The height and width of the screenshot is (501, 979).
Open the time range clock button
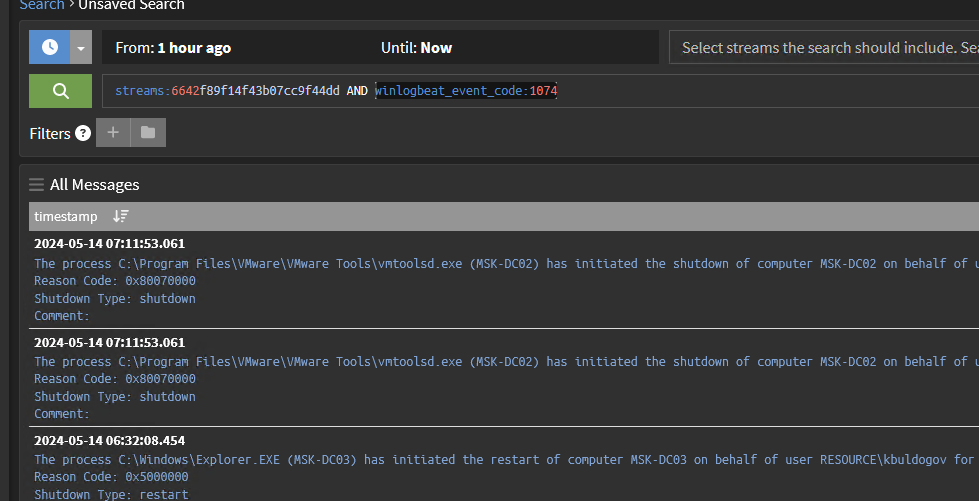tap(49, 47)
